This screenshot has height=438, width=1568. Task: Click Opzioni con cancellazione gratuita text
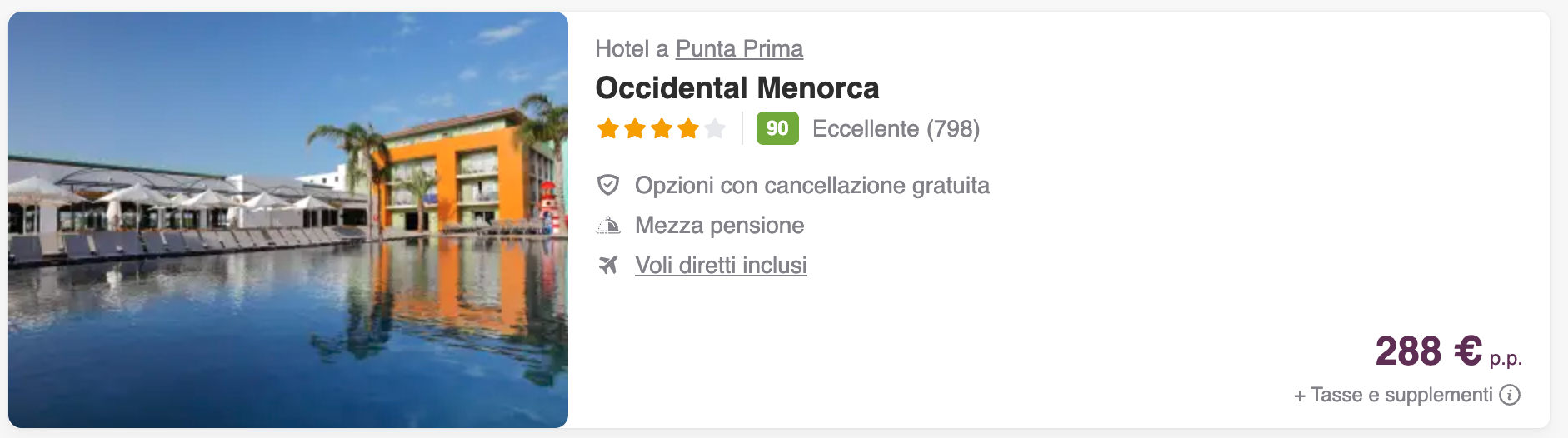812,185
